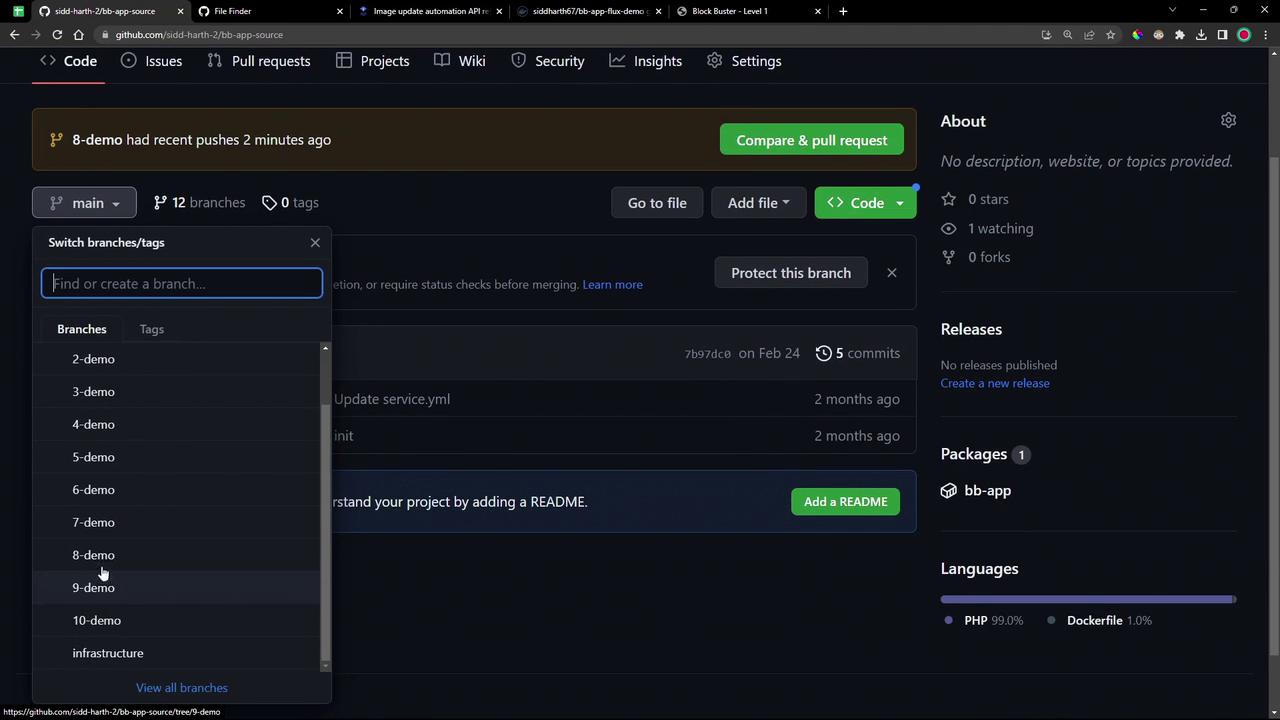Switch to Tags in branch switcher
1280x720 pixels.
click(x=152, y=329)
